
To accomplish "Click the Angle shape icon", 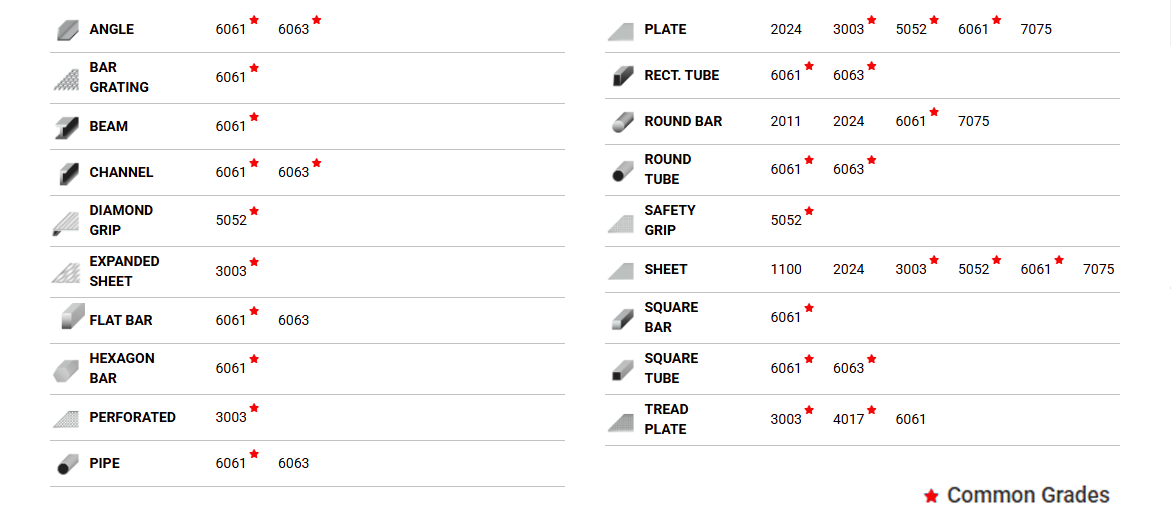I will click(68, 30).
